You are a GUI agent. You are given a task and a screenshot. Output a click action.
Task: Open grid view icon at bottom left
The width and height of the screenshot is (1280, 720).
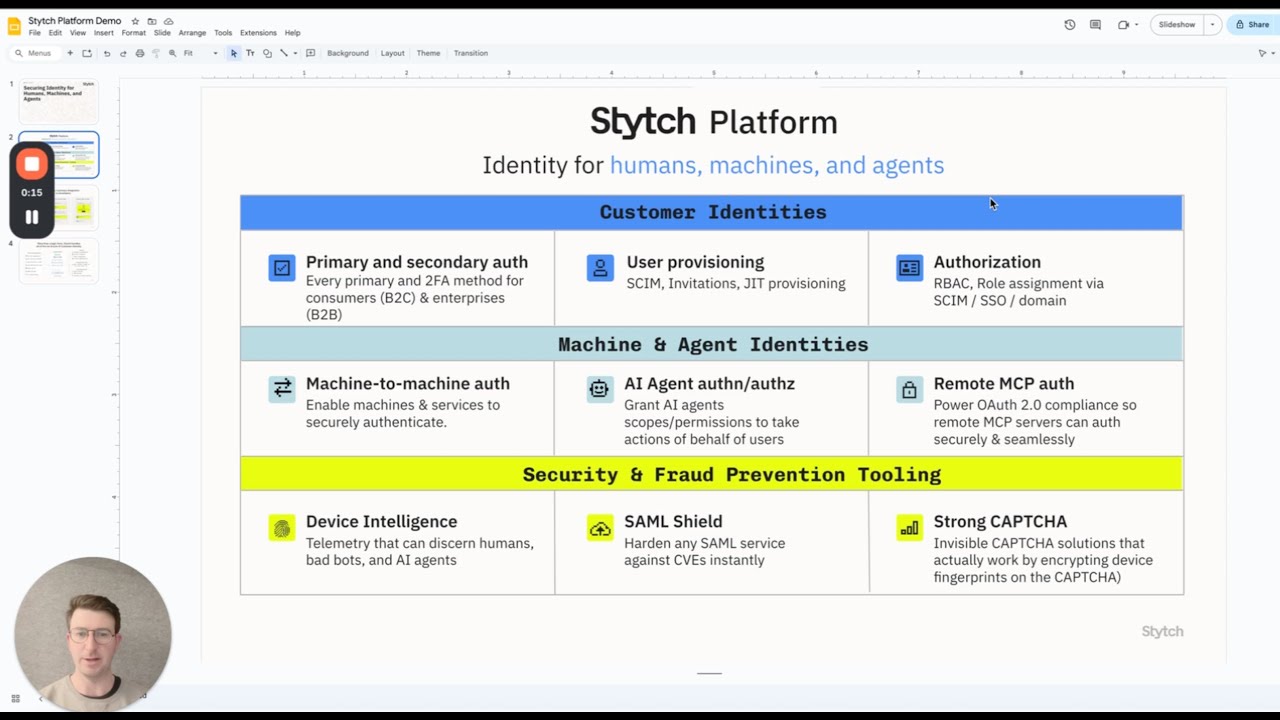pos(15,698)
